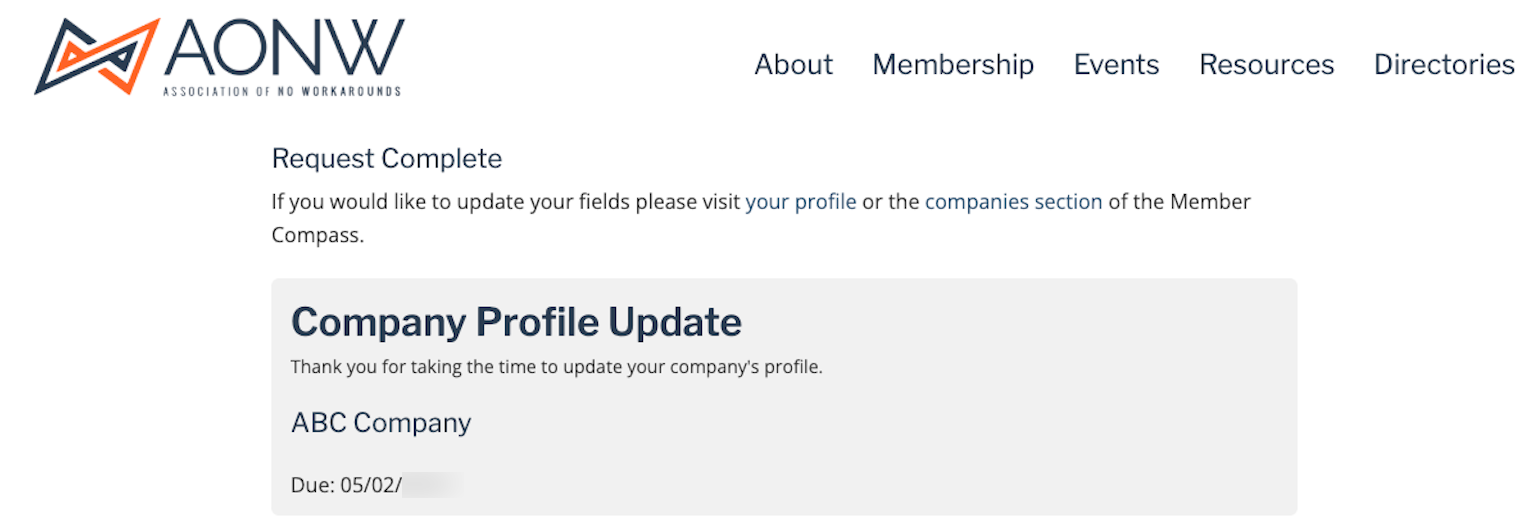Open the Directories navigation item
Screen dimensions: 1540x530
pyautogui.click(x=1444, y=65)
